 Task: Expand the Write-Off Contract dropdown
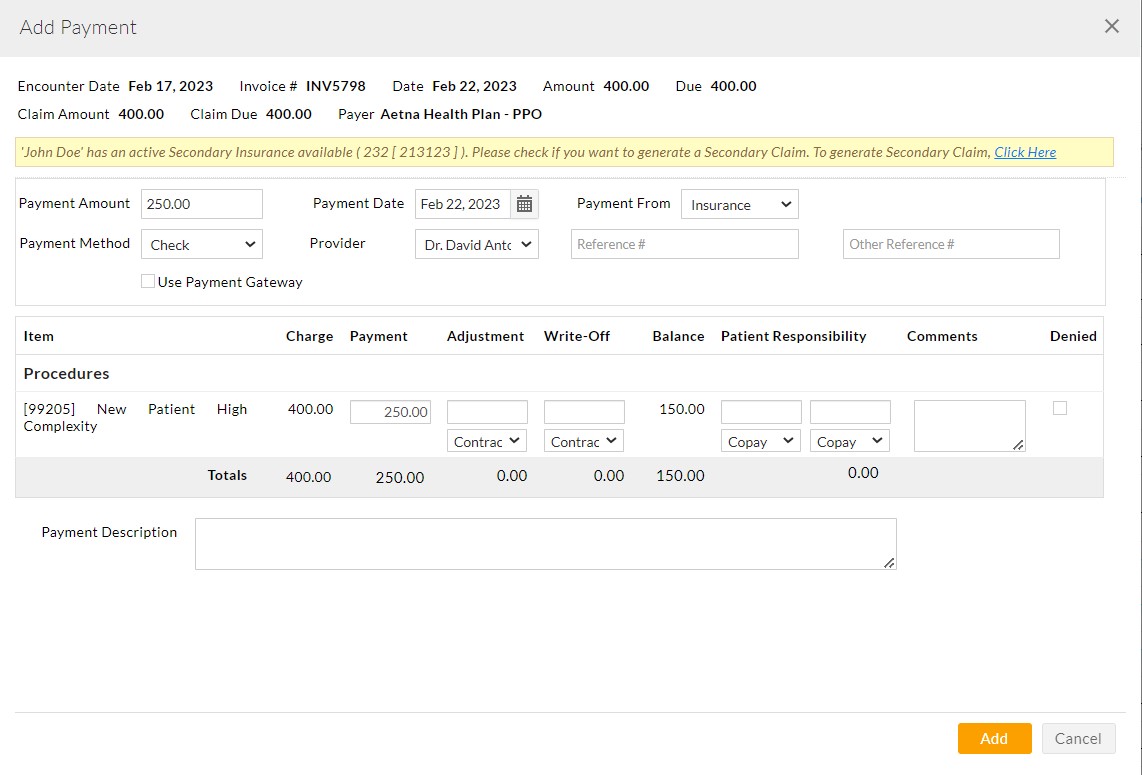pyautogui.click(x=583, y=440)
